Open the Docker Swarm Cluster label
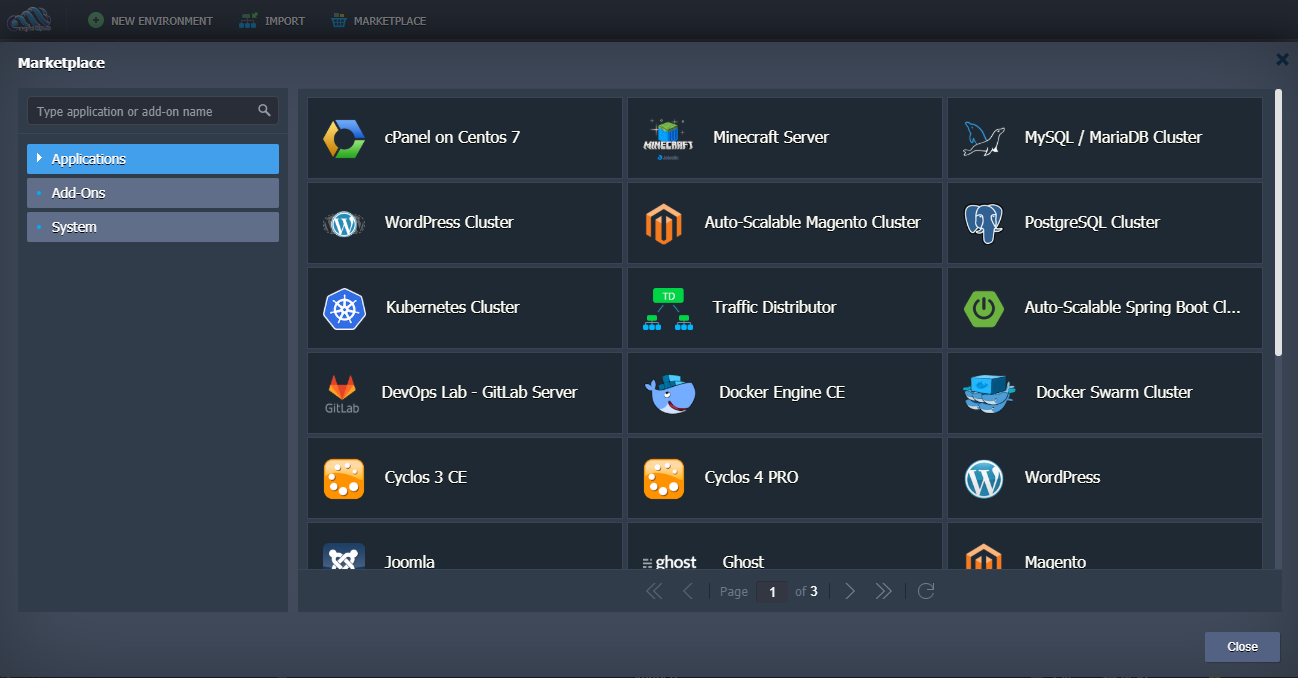This screenshot has width=1298, height=678. tap(1114, 393)
